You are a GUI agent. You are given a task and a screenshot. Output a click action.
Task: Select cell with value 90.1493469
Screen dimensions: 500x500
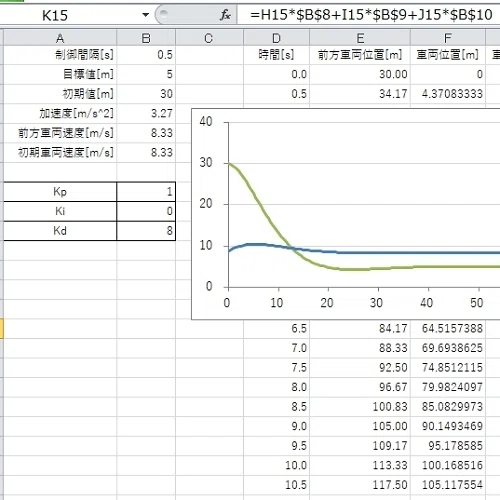(448, 426)
